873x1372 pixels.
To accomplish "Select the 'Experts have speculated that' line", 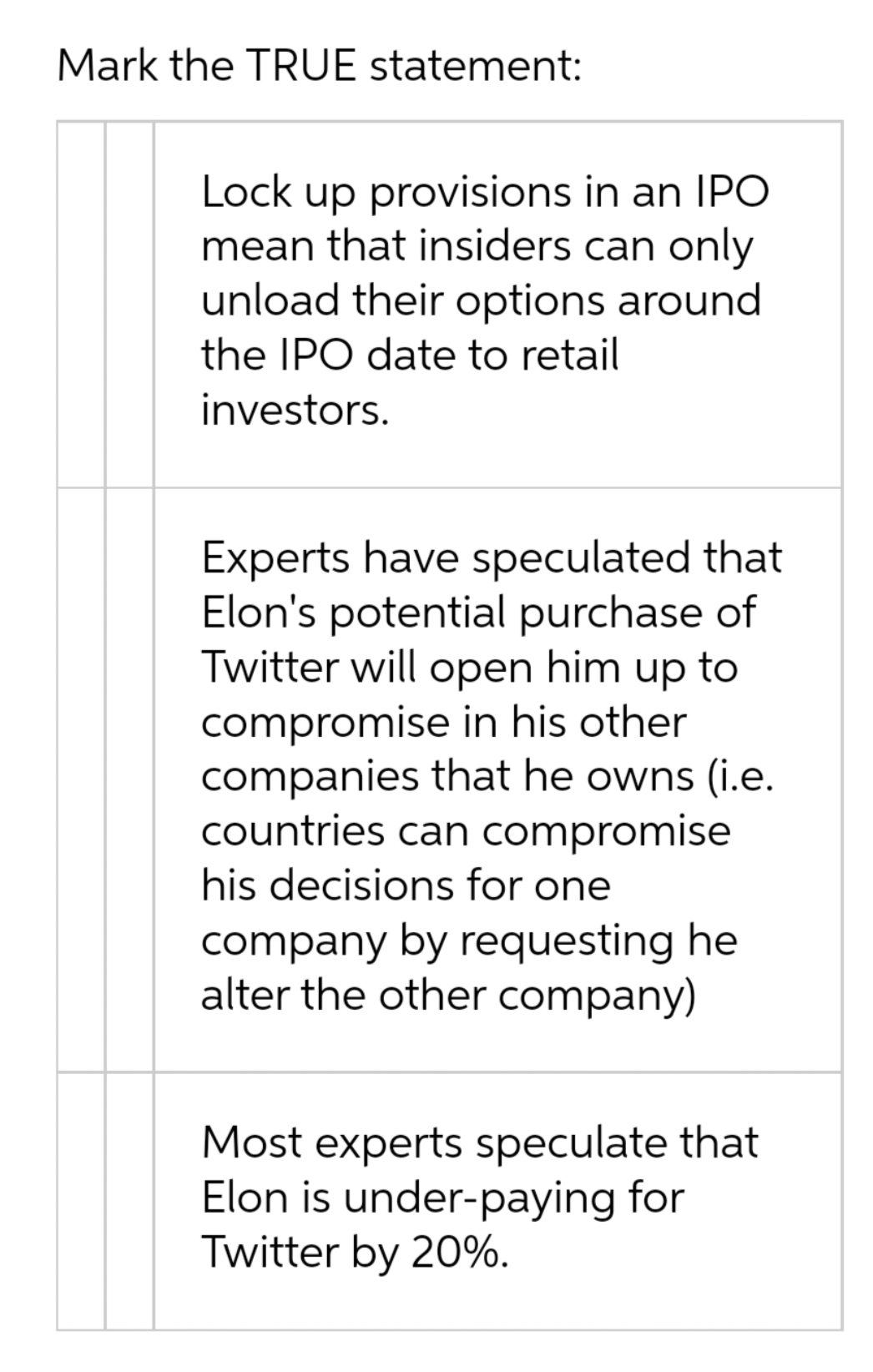I will tap(492, 557).
